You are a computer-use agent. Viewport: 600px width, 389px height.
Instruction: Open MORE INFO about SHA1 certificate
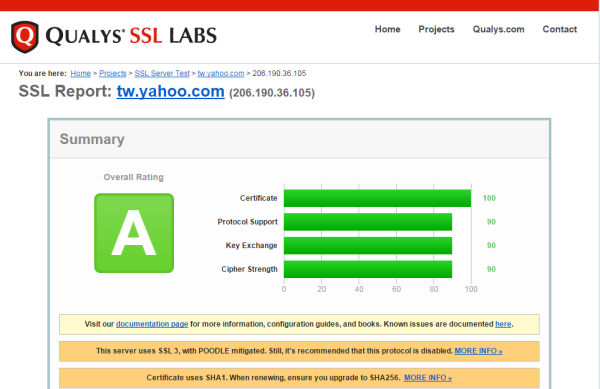click(428, 378)
